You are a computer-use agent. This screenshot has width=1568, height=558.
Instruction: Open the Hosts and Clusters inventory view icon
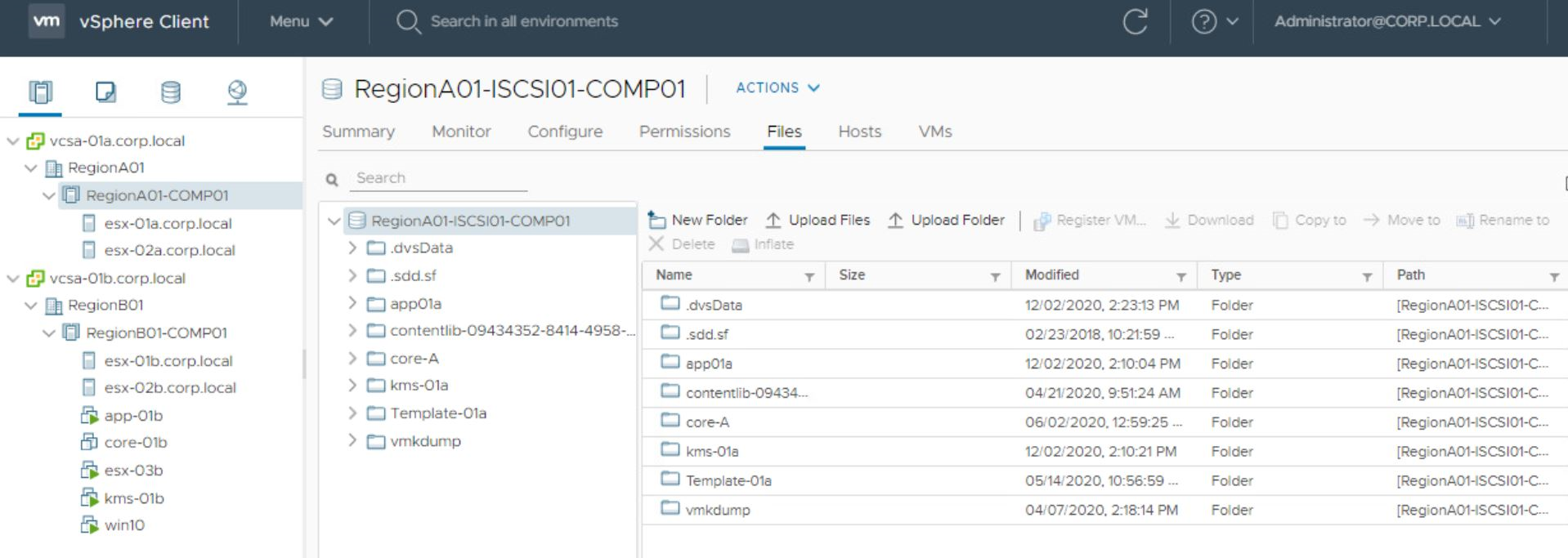pos(40,92)
